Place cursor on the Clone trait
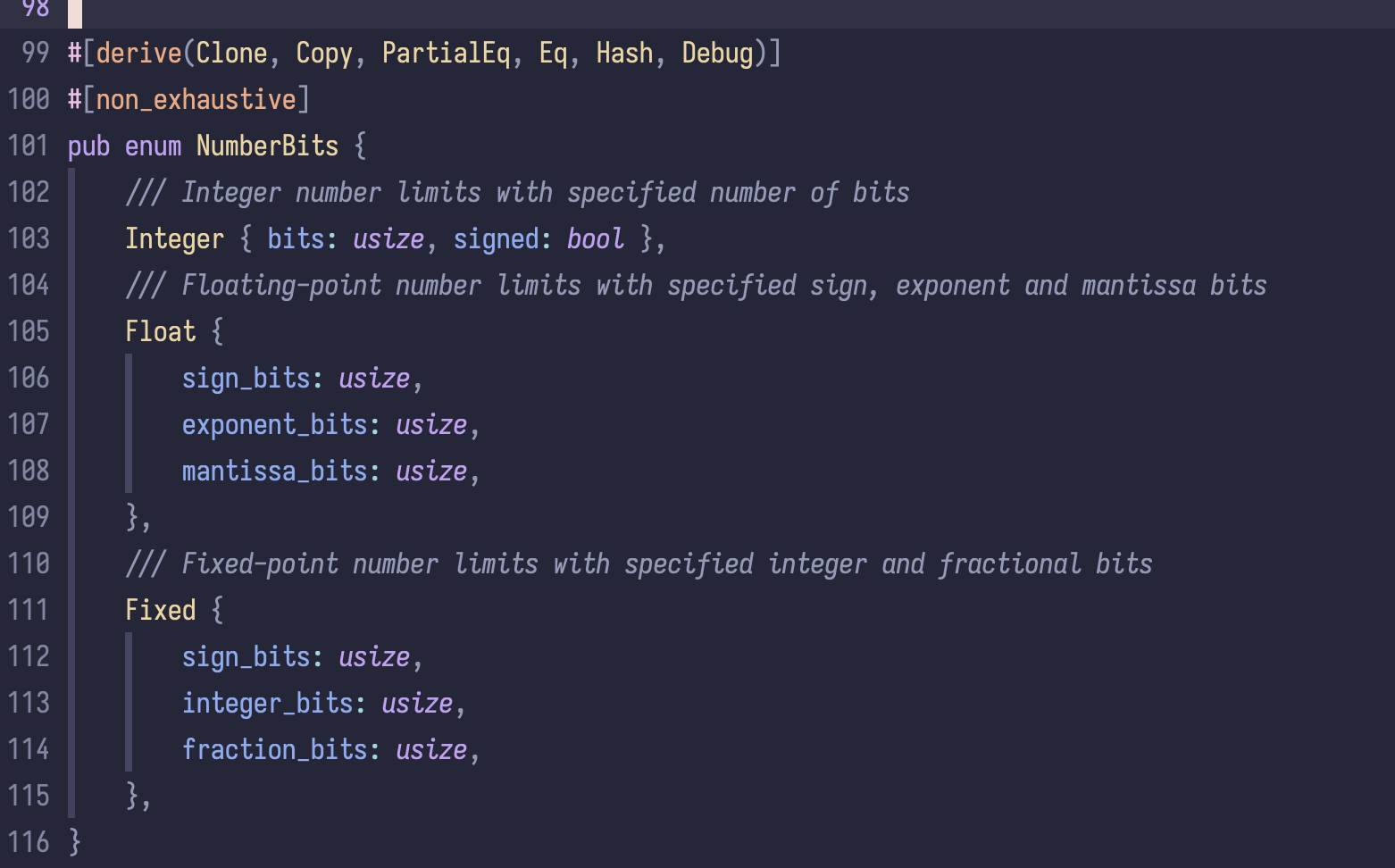1395x868 pixels. (231, 54)
